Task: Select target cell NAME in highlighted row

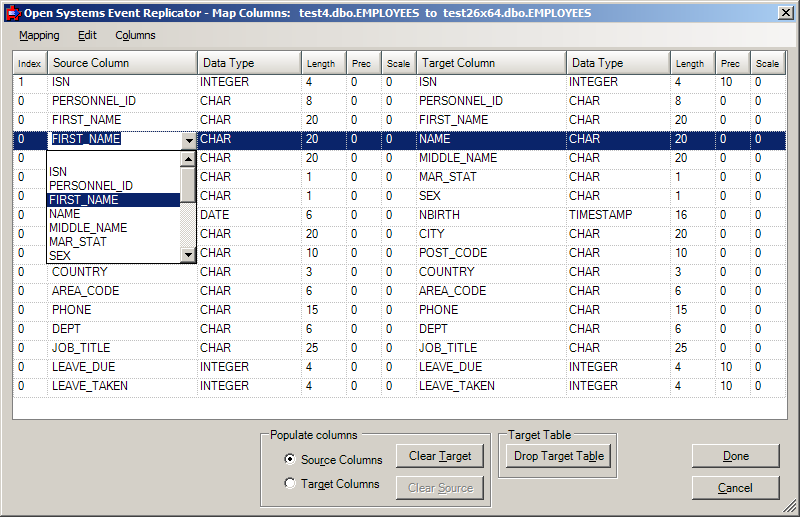Action: pos(491,139)
